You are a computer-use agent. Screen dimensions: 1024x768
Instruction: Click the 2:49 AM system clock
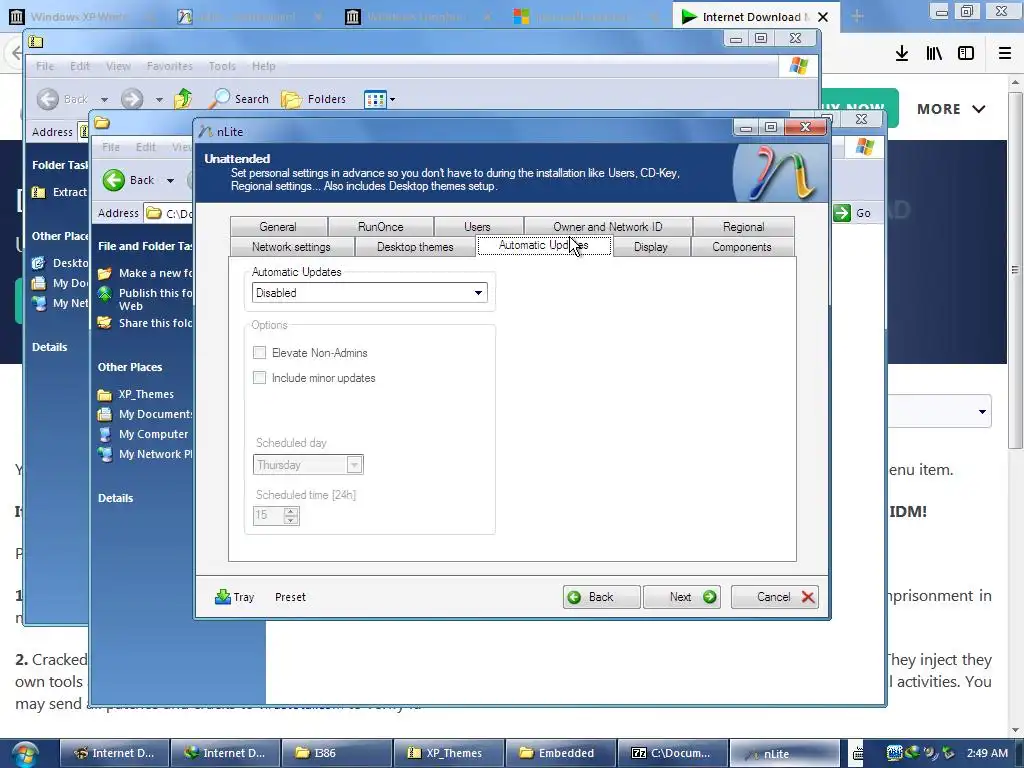(987, 753)
